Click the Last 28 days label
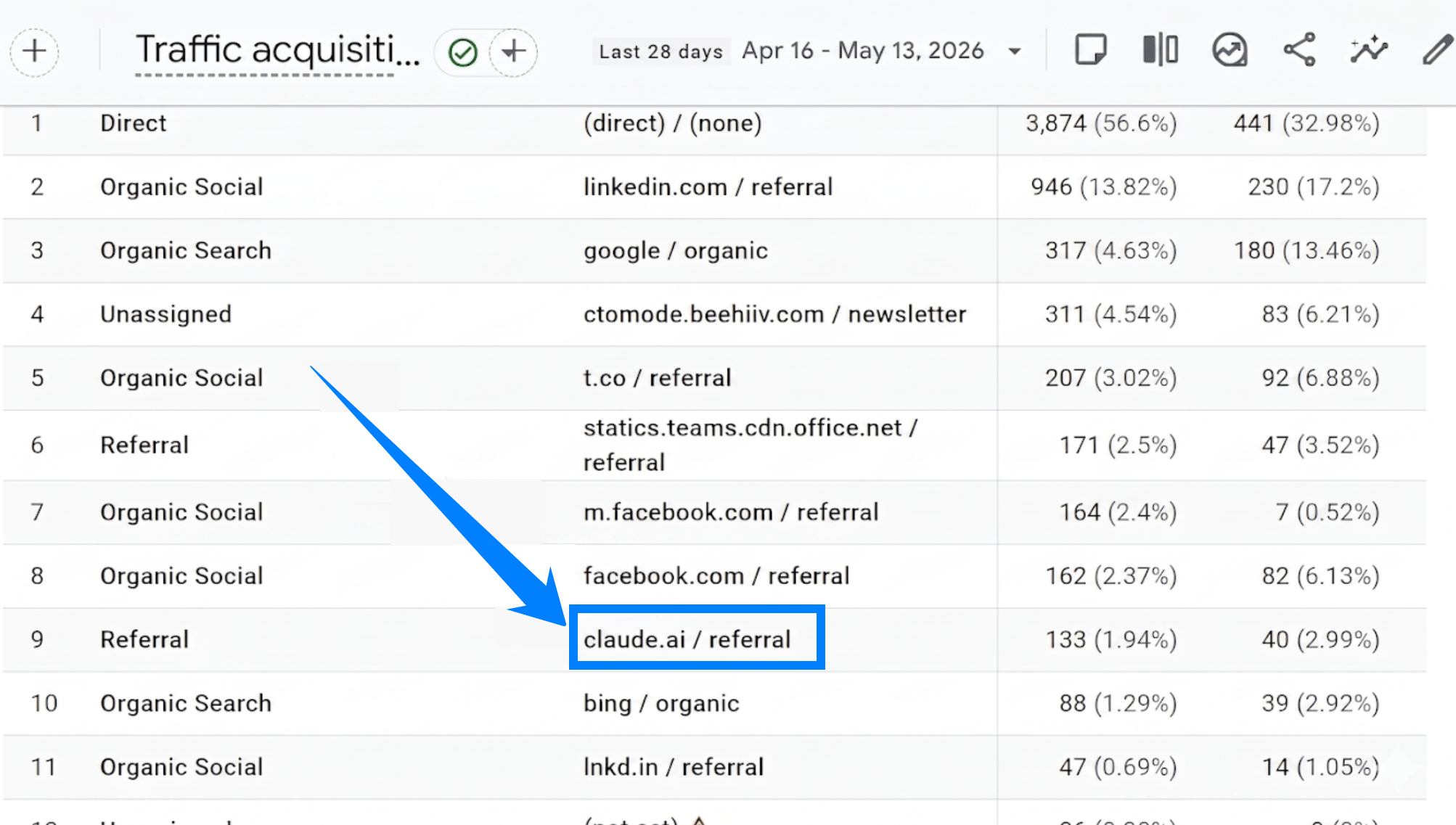The image size is (1456, 825). [660, 52]
